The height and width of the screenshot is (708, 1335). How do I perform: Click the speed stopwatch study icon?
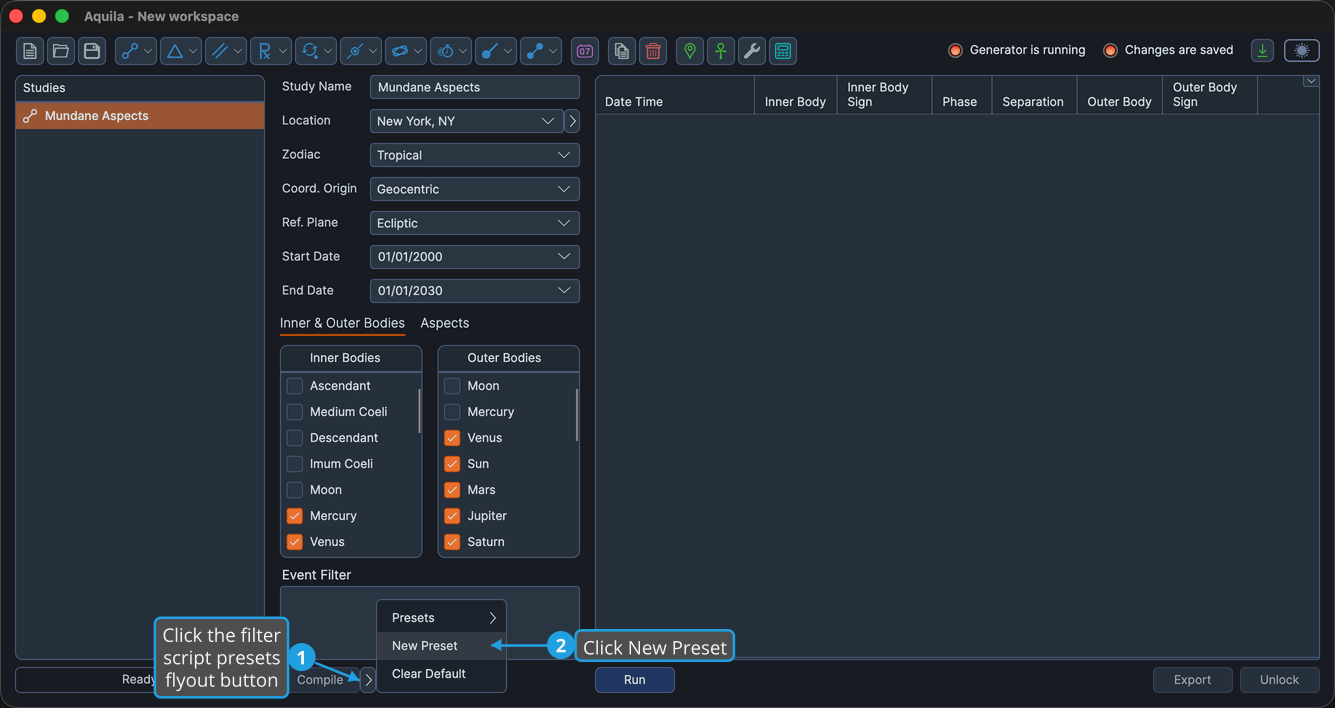click(x=446, y=51)
